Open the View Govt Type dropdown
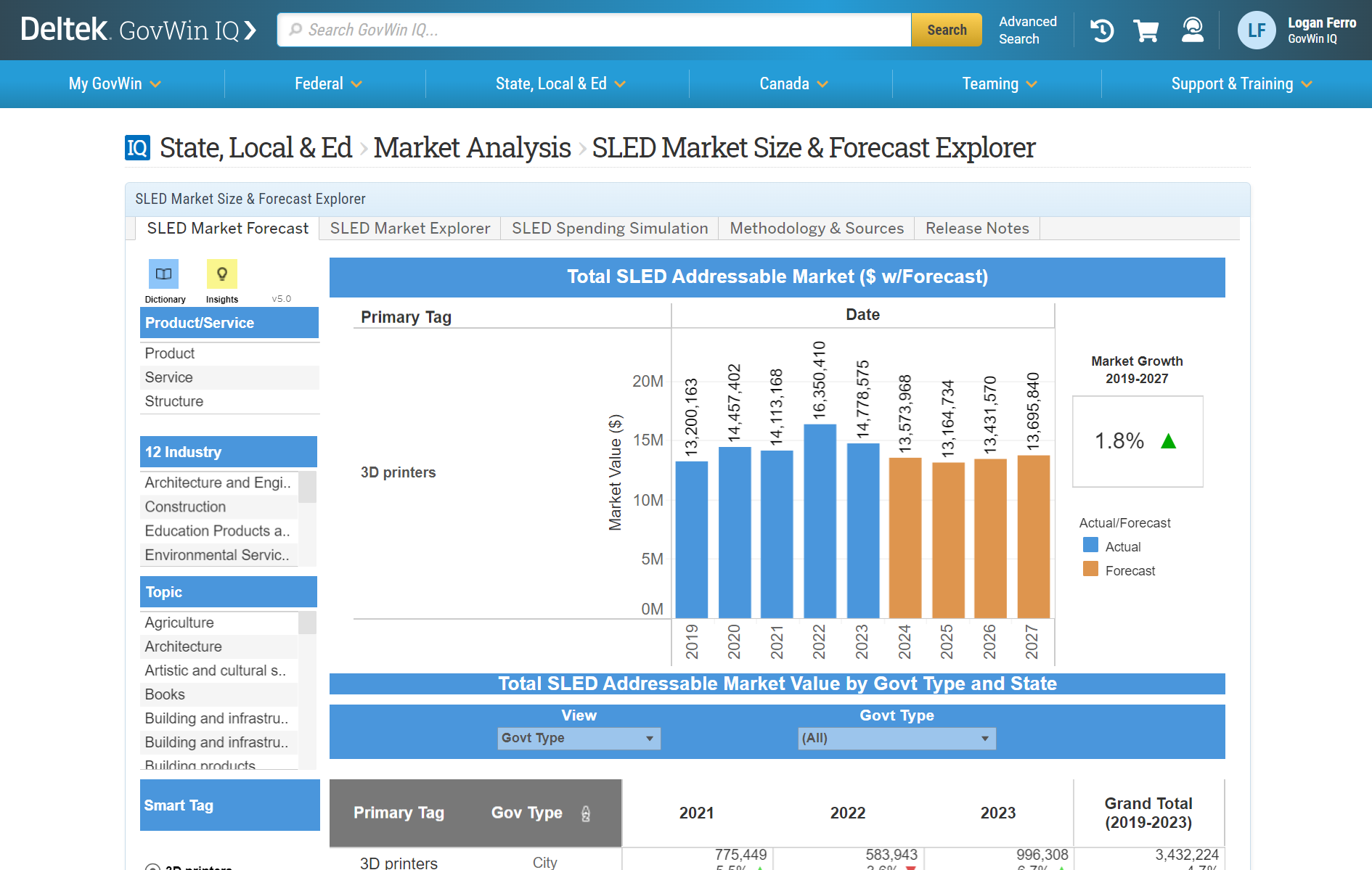 click(579, 738)
